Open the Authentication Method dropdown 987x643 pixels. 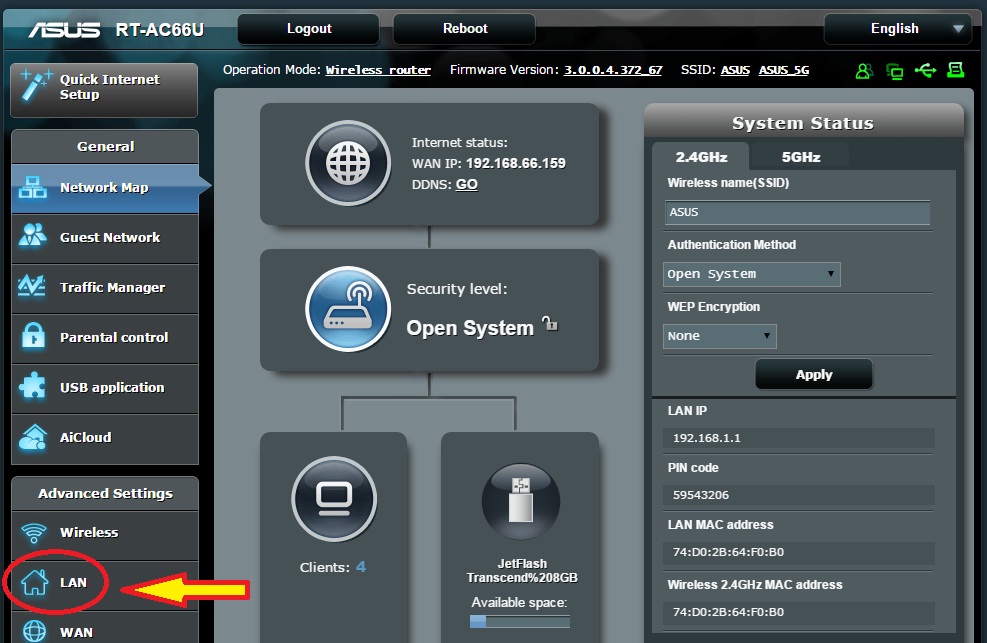pos(752,274)
